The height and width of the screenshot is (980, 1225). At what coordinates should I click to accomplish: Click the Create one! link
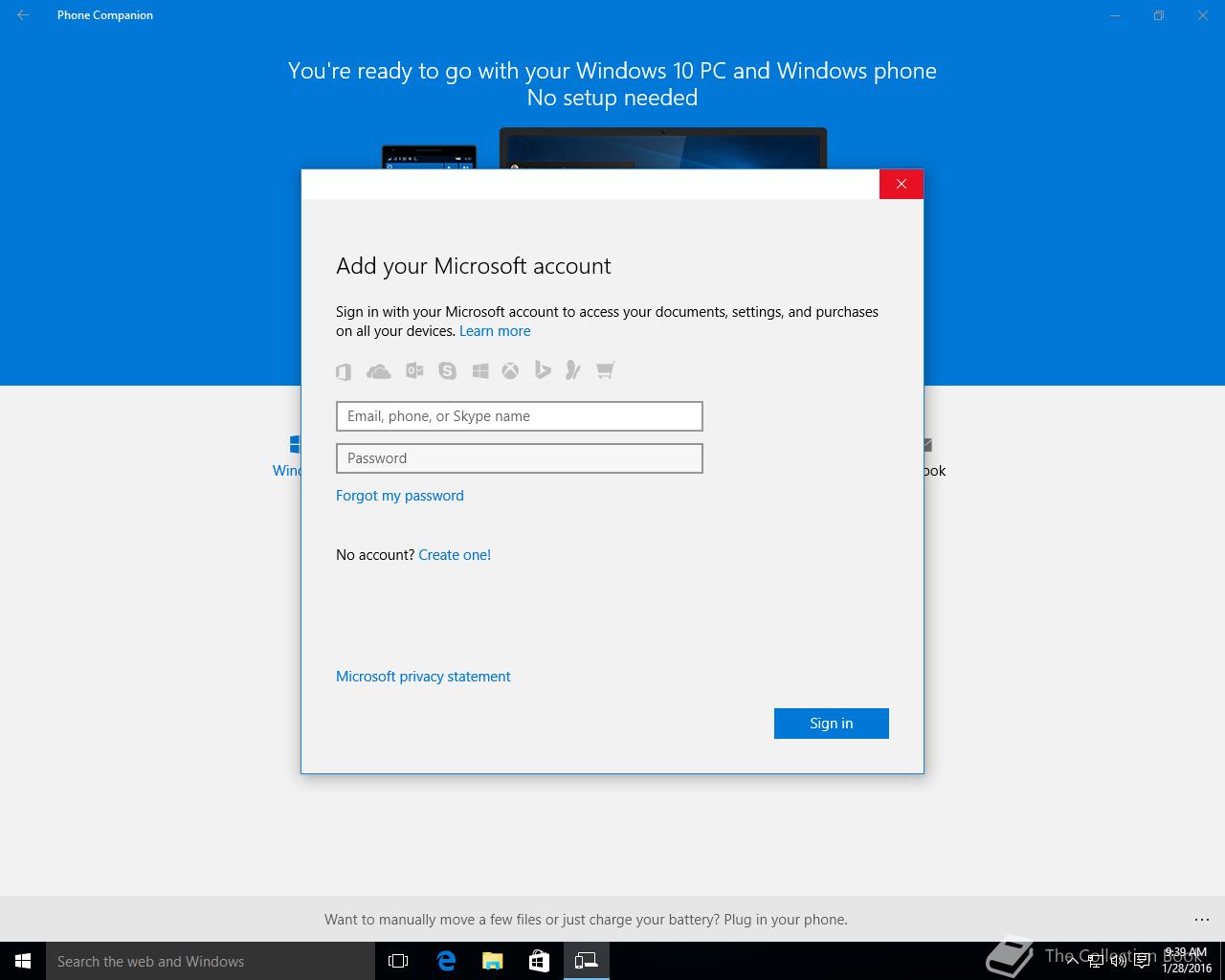point(455,555)
